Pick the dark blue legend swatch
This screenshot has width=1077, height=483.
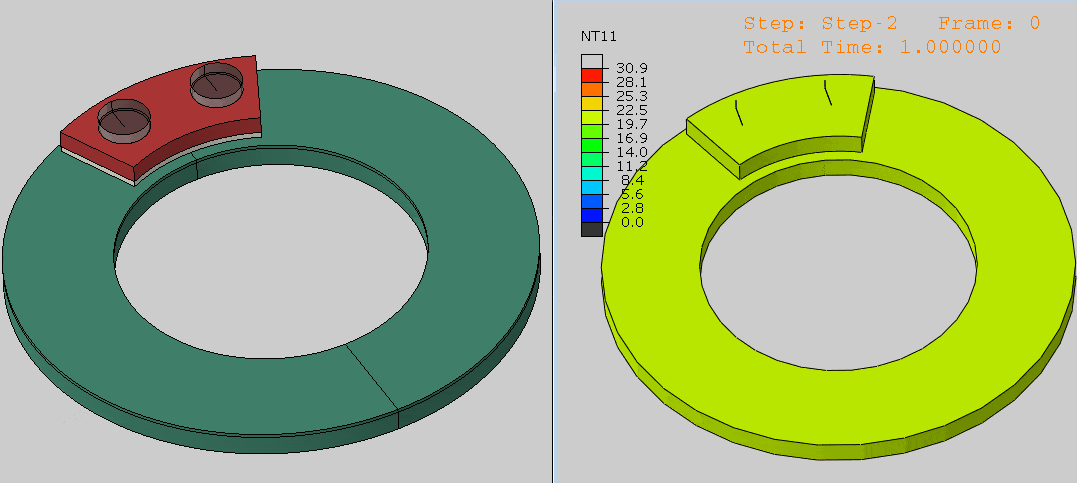coord(592,215)
